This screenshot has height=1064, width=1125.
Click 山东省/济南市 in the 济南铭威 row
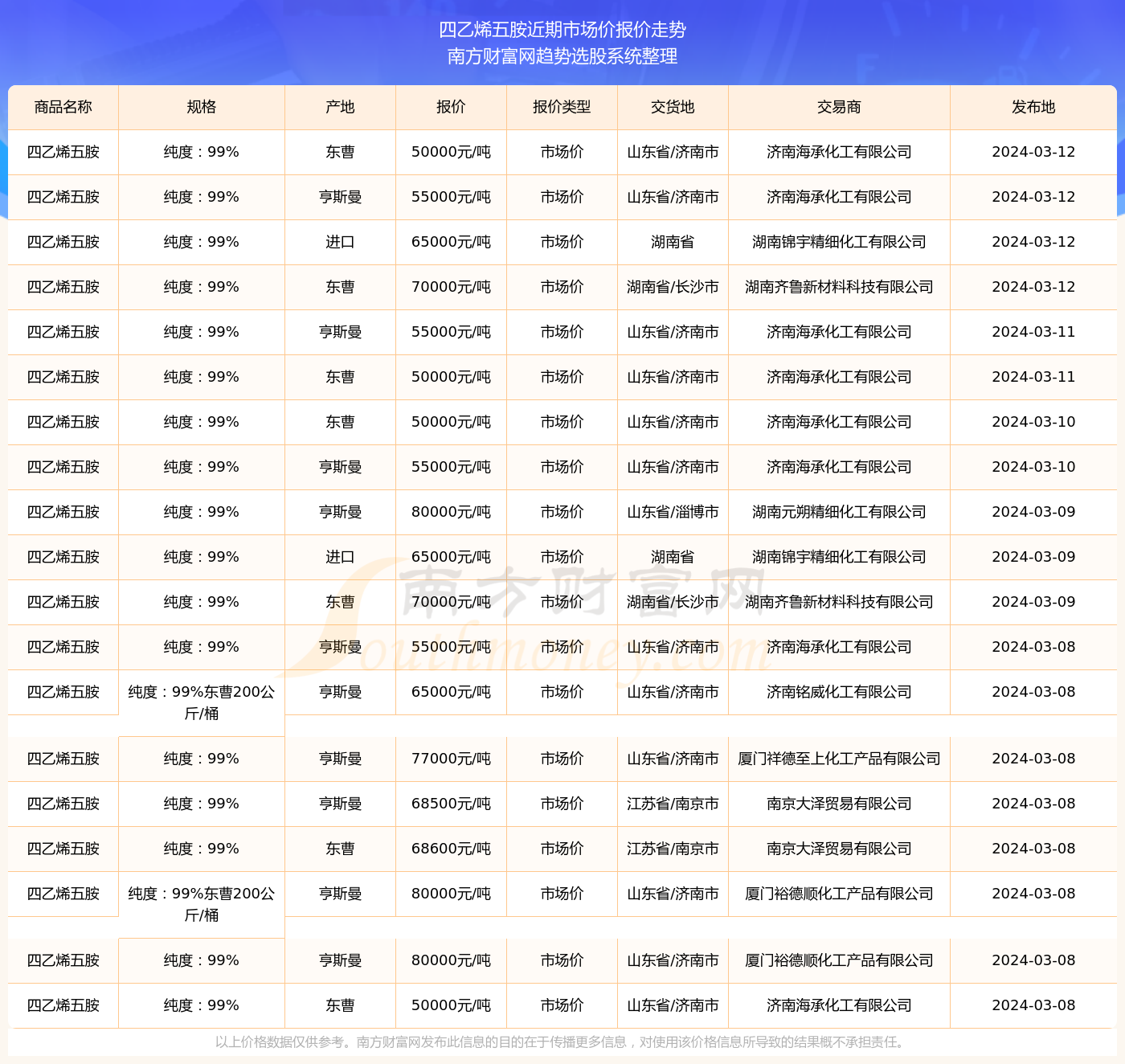tap(673, 692)
